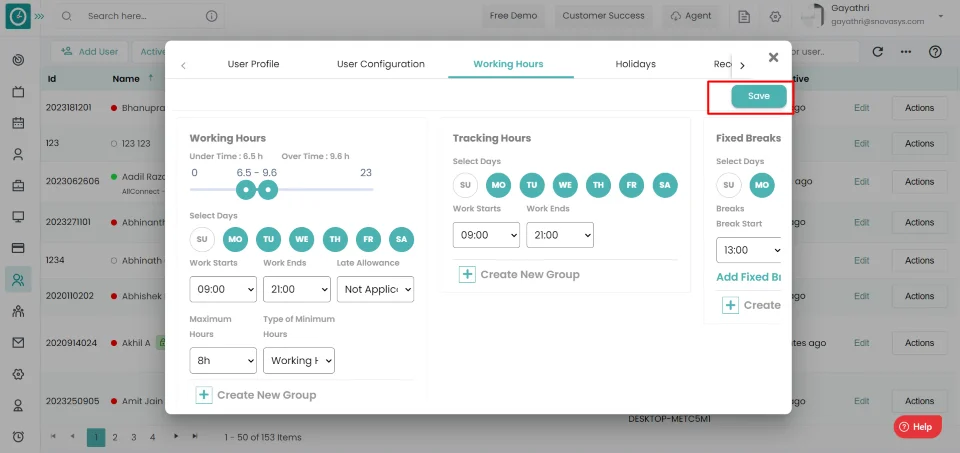Toggle SU under Tracking Hours days

coord(465,185)
